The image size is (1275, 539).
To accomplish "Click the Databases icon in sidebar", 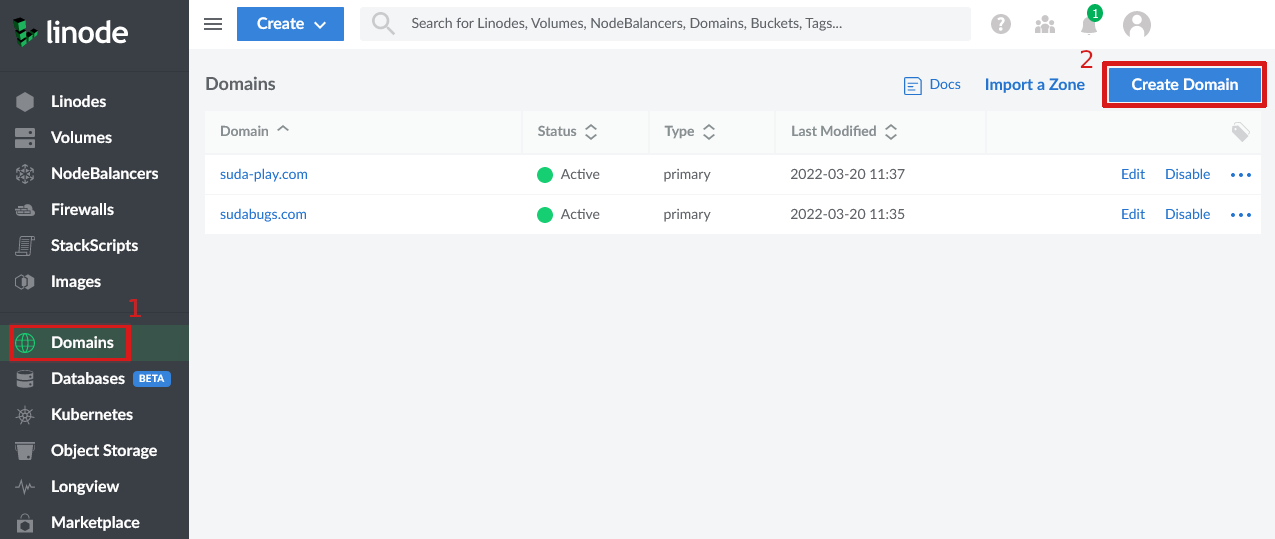I will (x=25, y=379).
